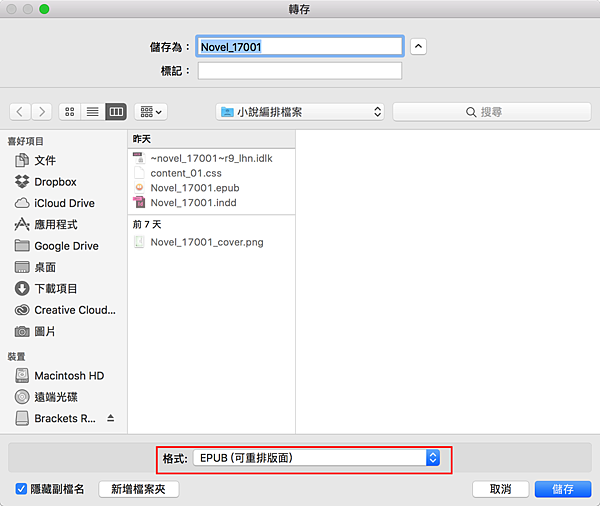
Task: Open 下載項目 in the sidebar
Action: point(46,289)
